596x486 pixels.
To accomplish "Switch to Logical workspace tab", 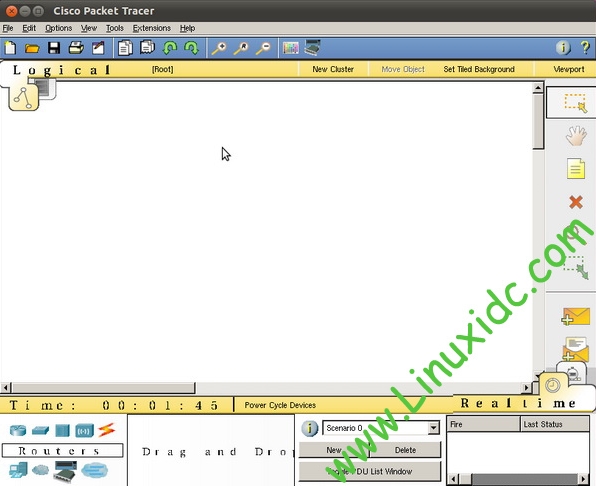I will (24, 97).
